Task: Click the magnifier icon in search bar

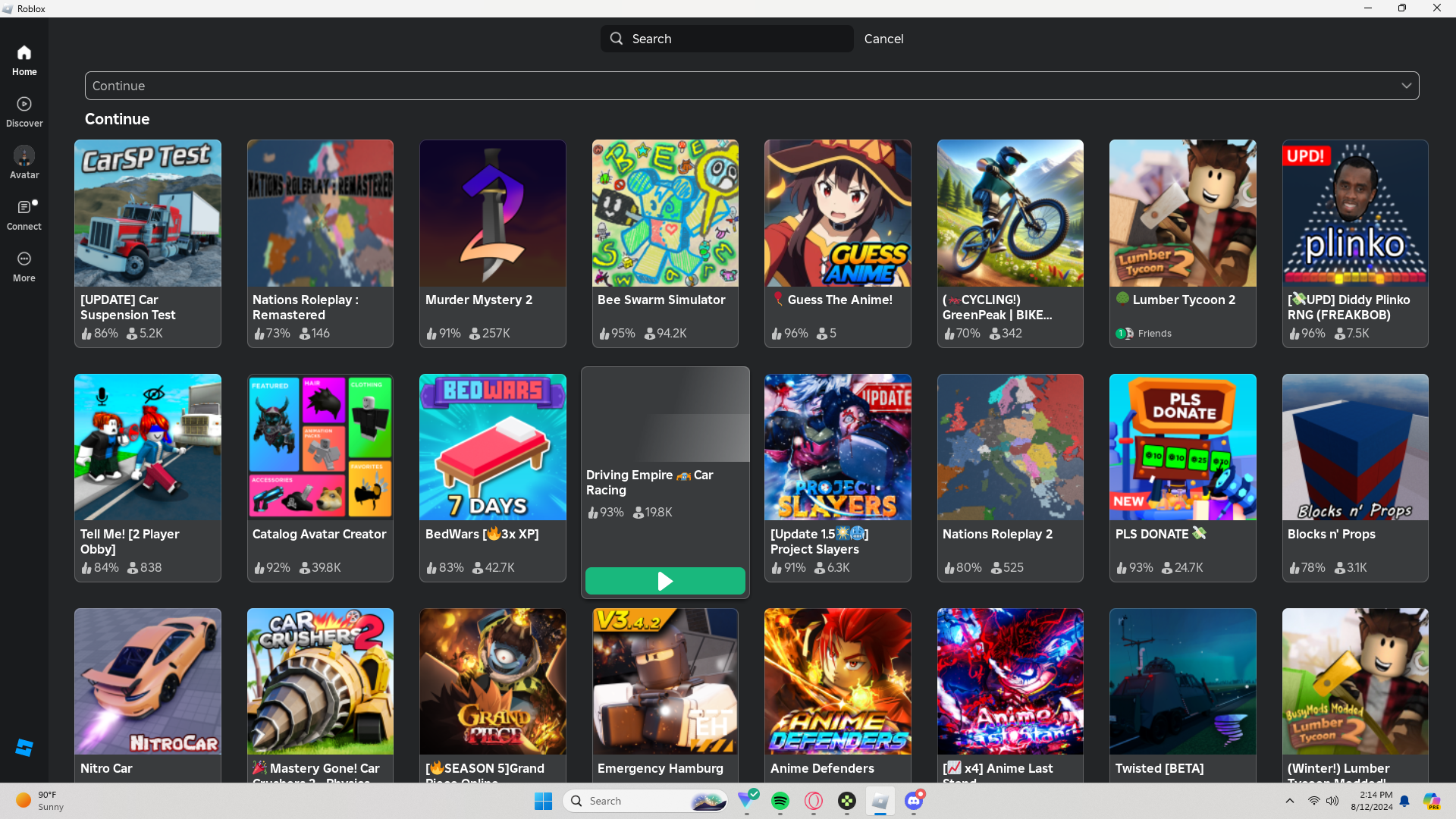Action: (x=617, y=39)
